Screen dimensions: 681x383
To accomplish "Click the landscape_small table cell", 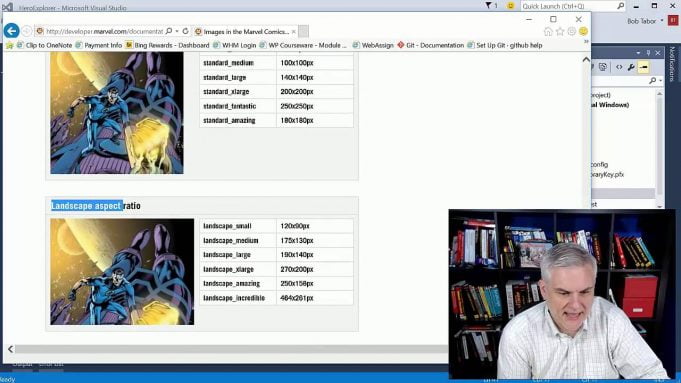I will tap(238, 226).
